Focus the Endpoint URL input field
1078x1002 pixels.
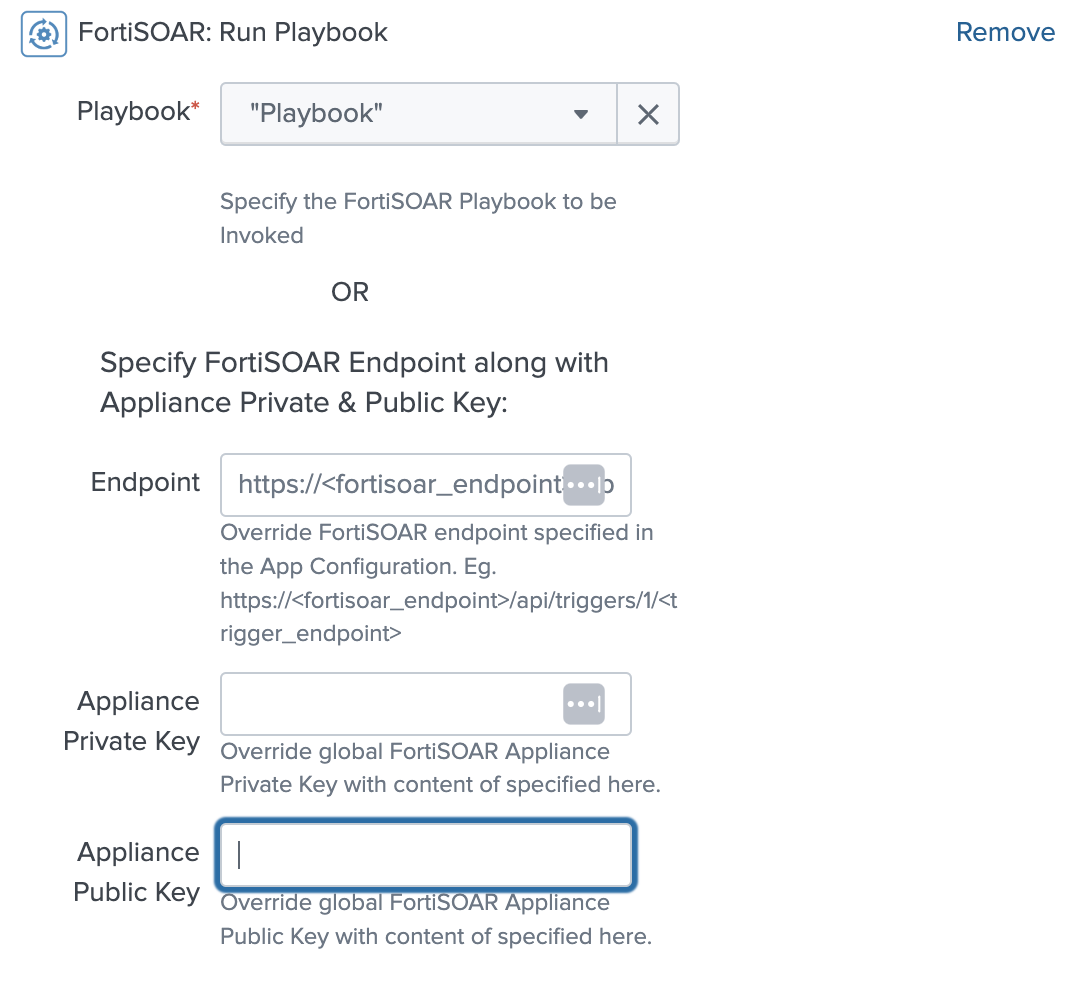[x=395, y=485]
